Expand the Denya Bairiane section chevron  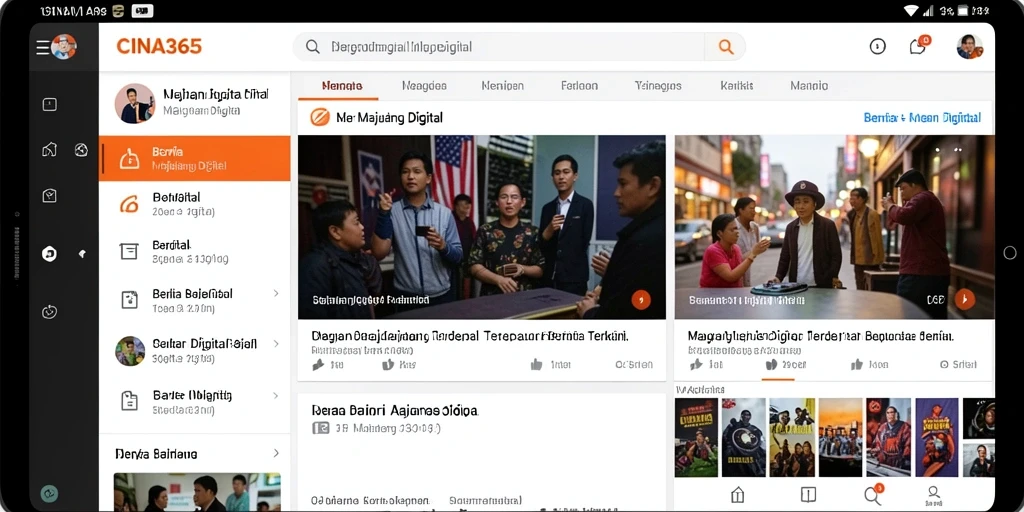(276, 453)
